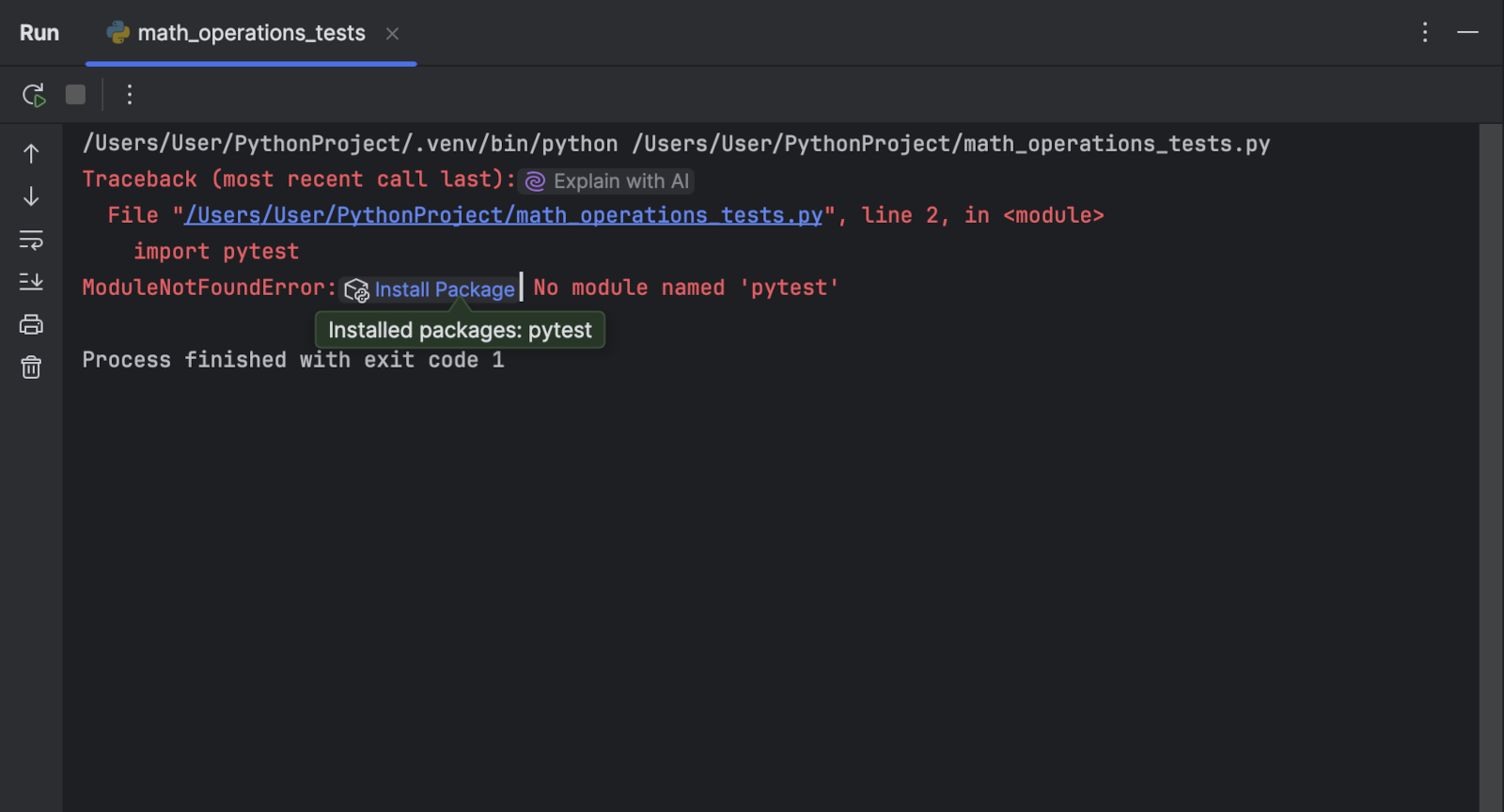Close the math_operations_tests run tab
1504x812 pixels.
coord(392,34)
